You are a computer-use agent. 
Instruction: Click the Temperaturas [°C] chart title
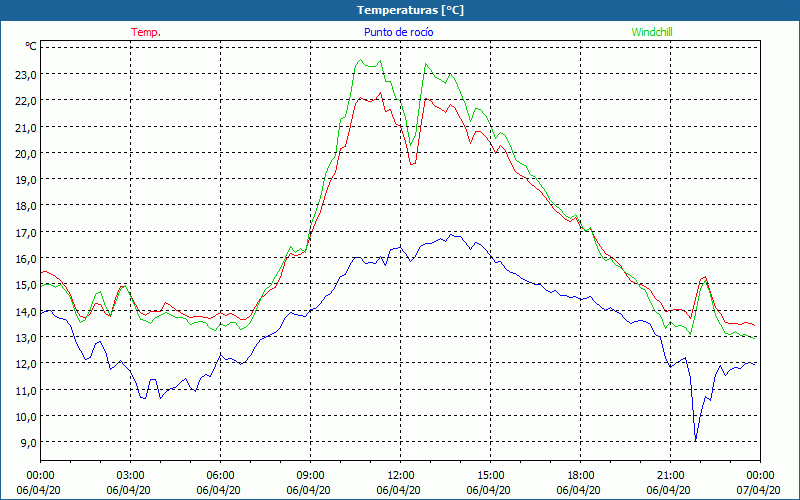411,10
